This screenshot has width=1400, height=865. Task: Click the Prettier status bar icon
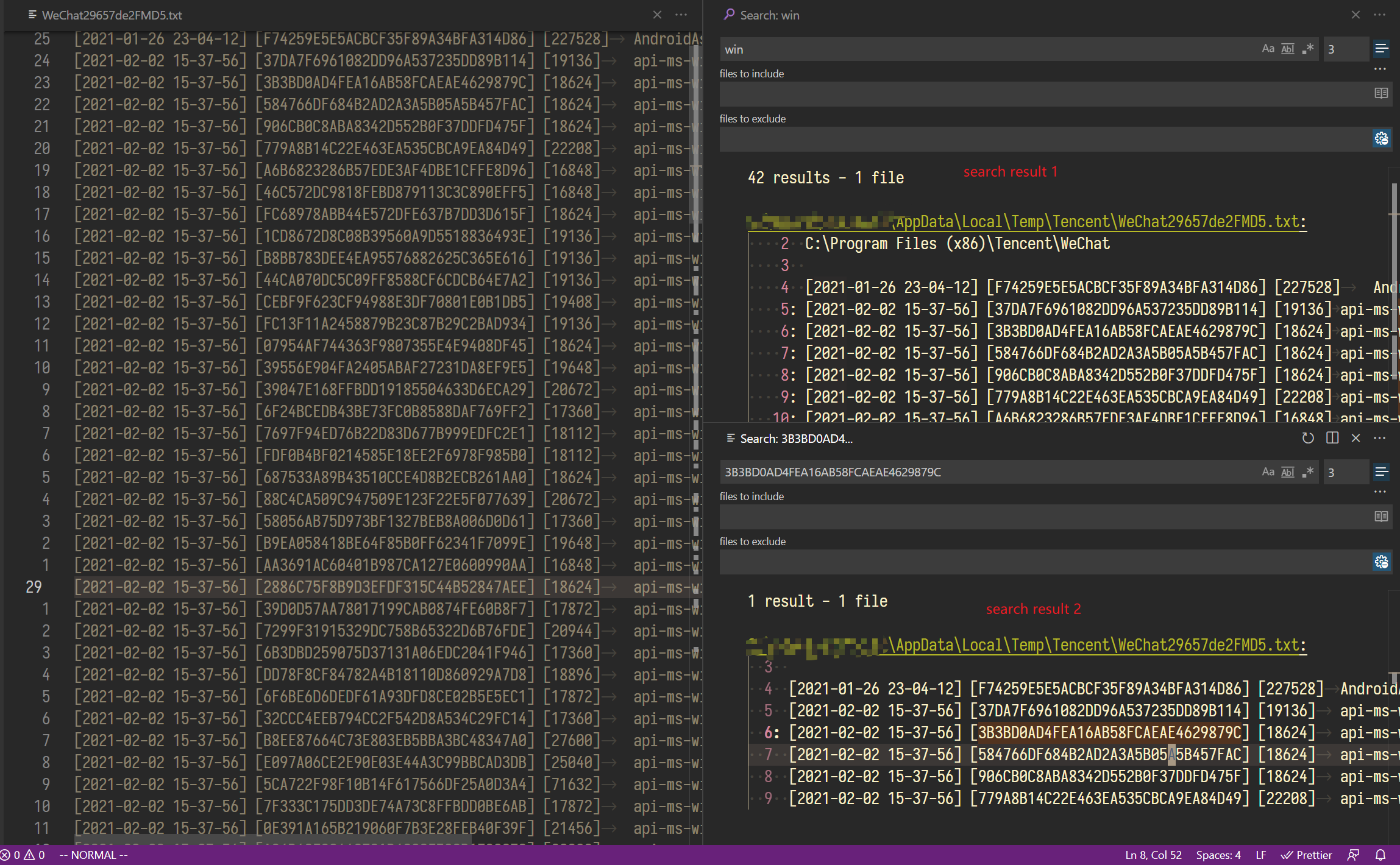1306,855
